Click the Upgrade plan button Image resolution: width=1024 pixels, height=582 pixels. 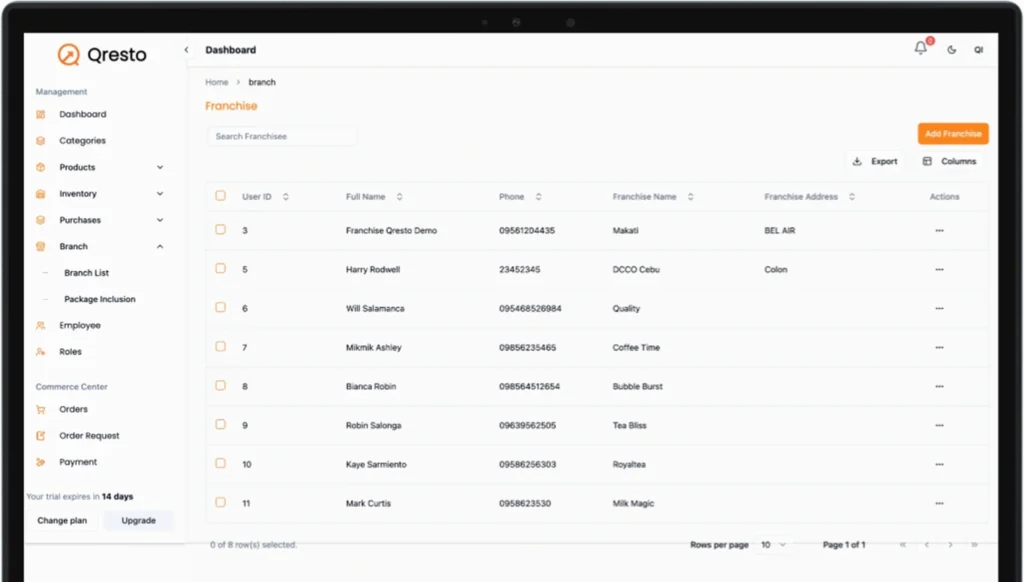tap(138, 521)
